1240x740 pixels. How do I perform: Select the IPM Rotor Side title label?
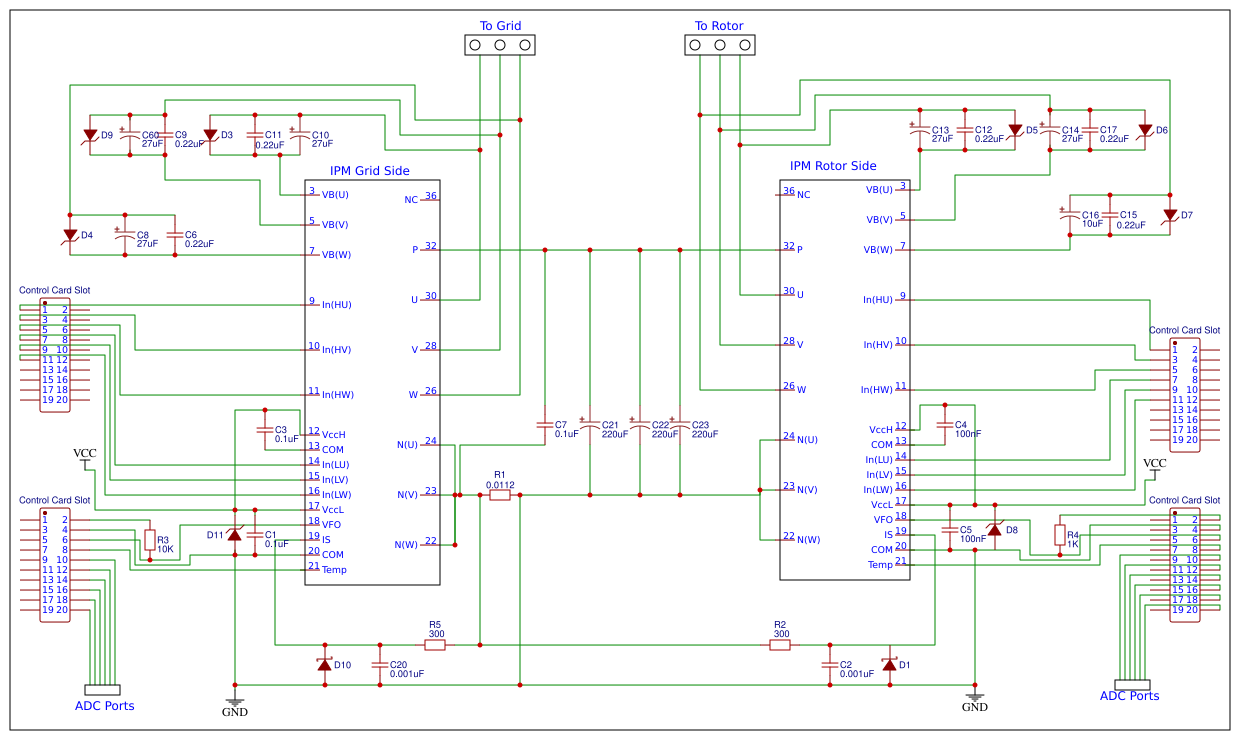832,166
